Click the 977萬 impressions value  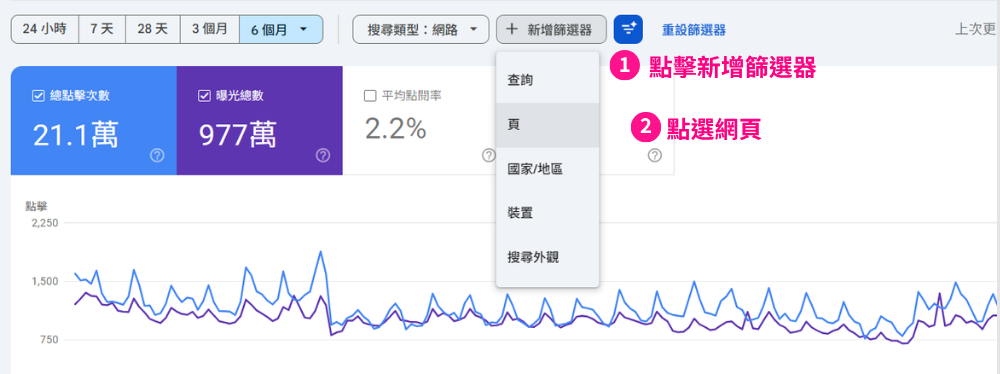238,135
